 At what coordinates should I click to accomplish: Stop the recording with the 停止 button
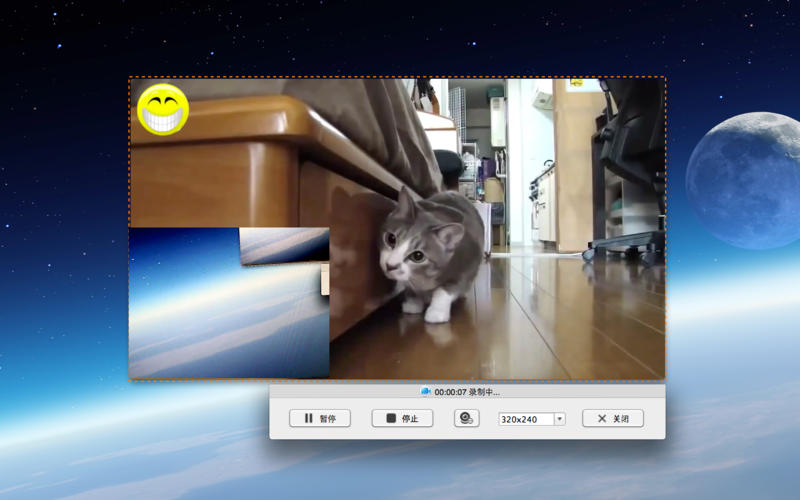tap(402, 418)
